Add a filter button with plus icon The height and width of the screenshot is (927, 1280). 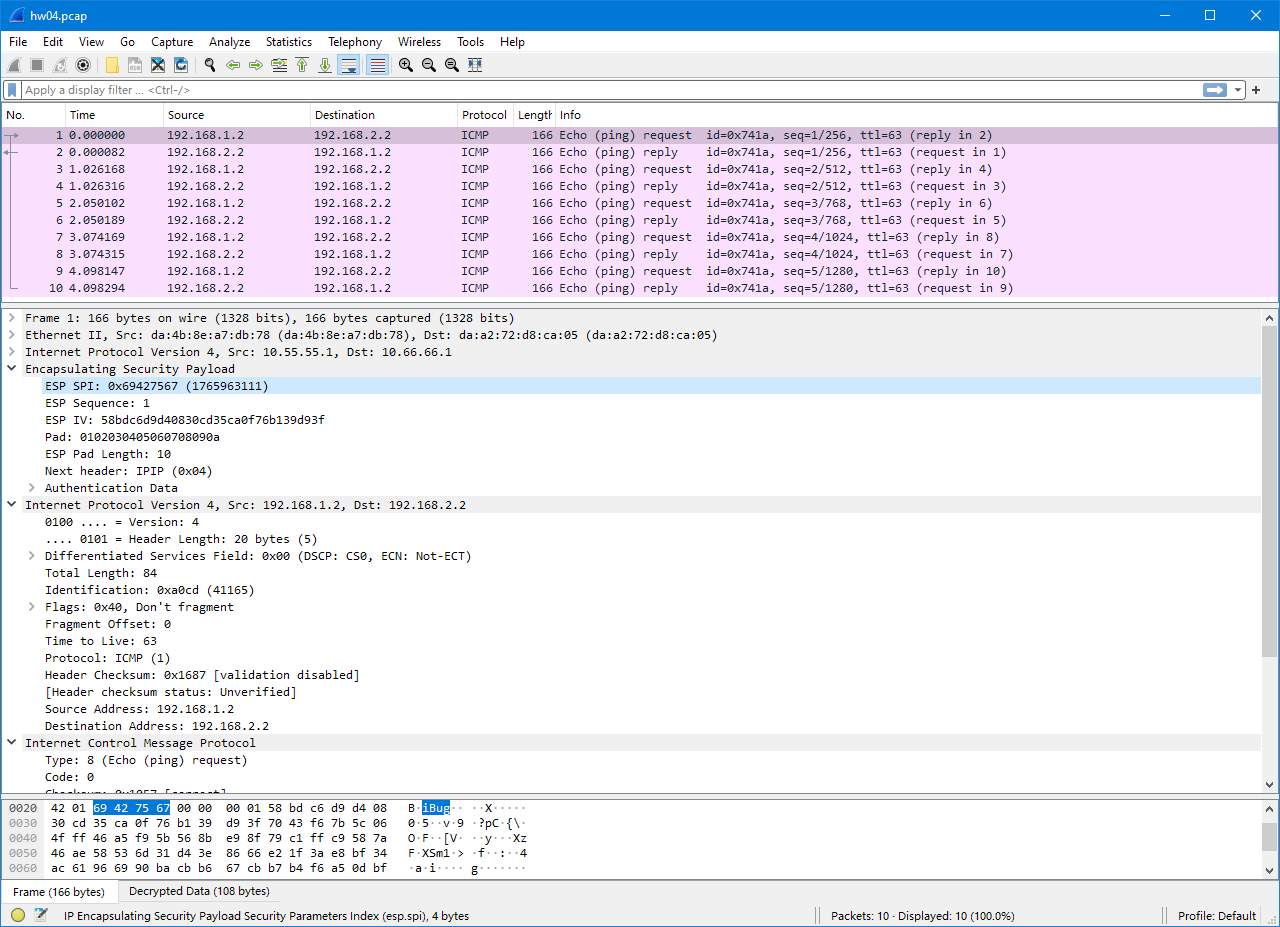(1256, 90)
